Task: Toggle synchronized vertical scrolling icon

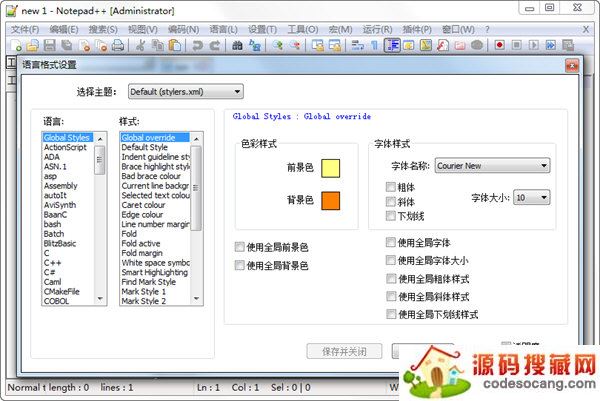Action: pos(317,46)
